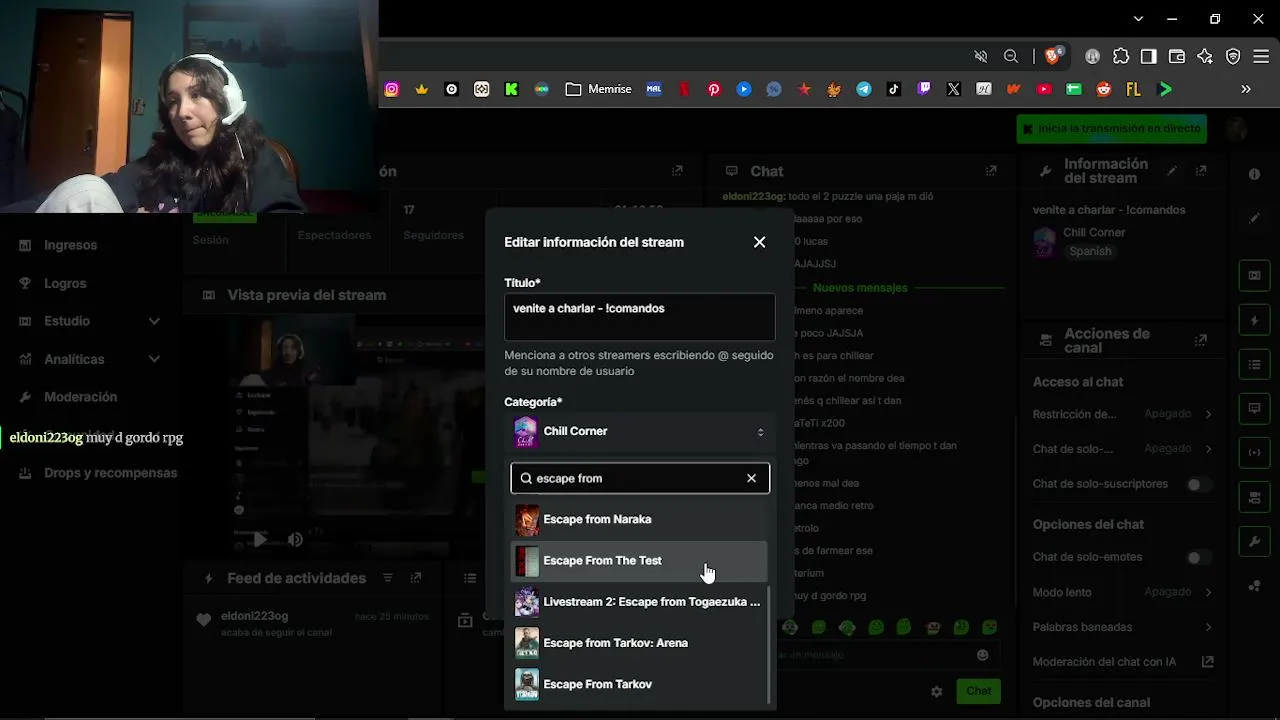This screenshot has width=1280, height=720.
Task: Open the Kick bookmark icon
Action: click(512, 89)
